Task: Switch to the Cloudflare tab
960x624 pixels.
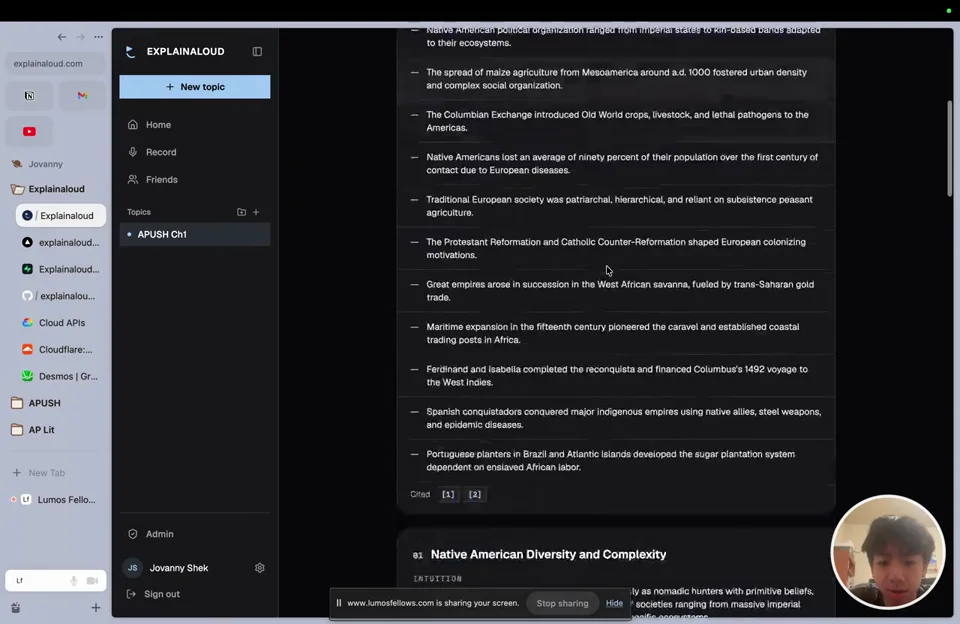Action: coord(61,350)
